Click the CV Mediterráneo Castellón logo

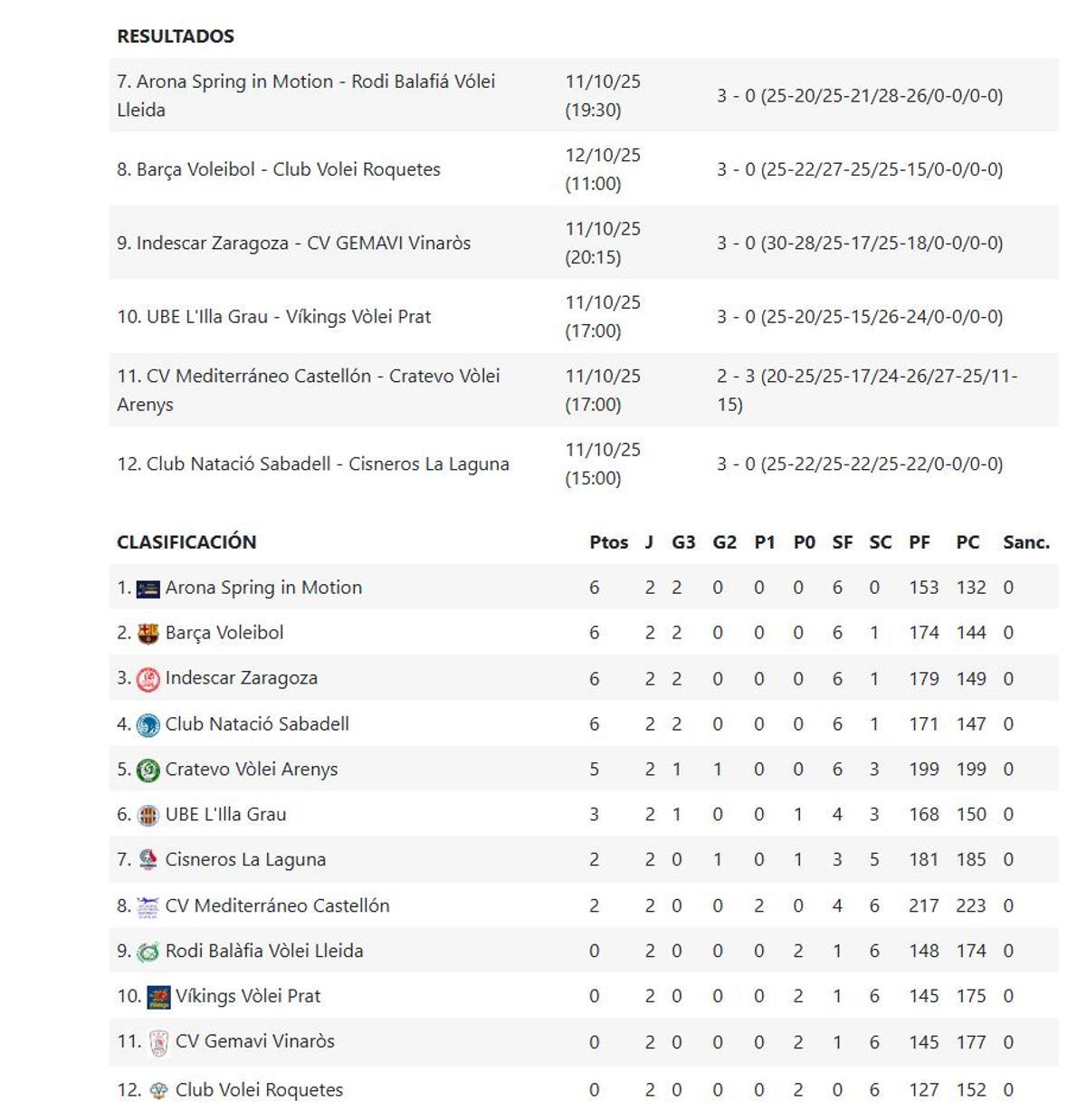click(x=148, y=906)
